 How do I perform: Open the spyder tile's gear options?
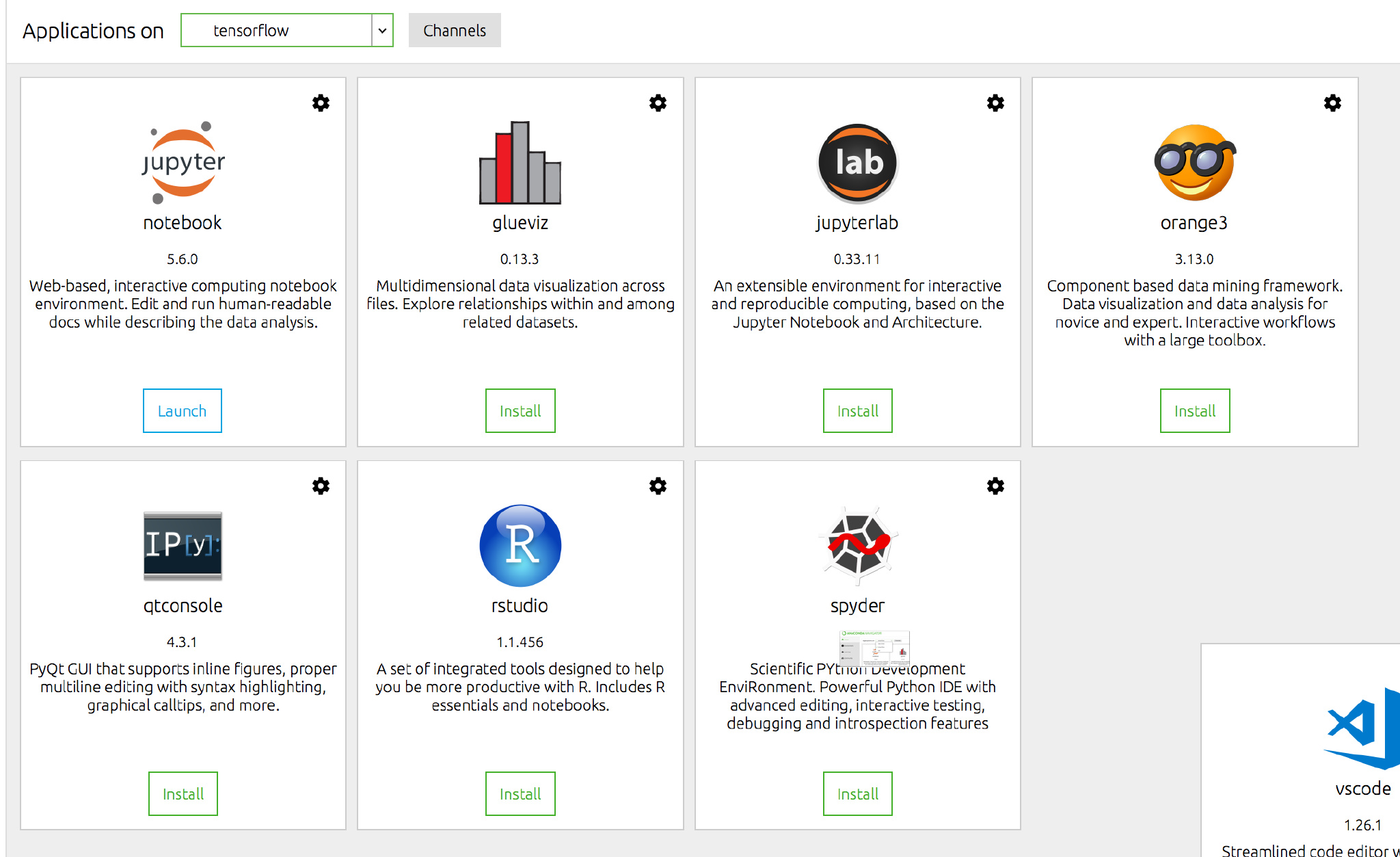(x=995, y=486)
